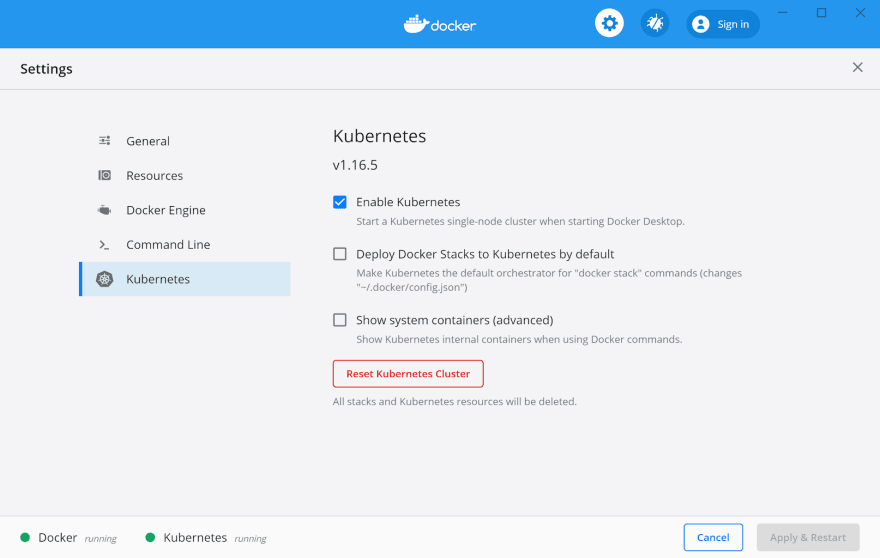Open settings via the gear icon
The image size is (880, 558).
609,24
